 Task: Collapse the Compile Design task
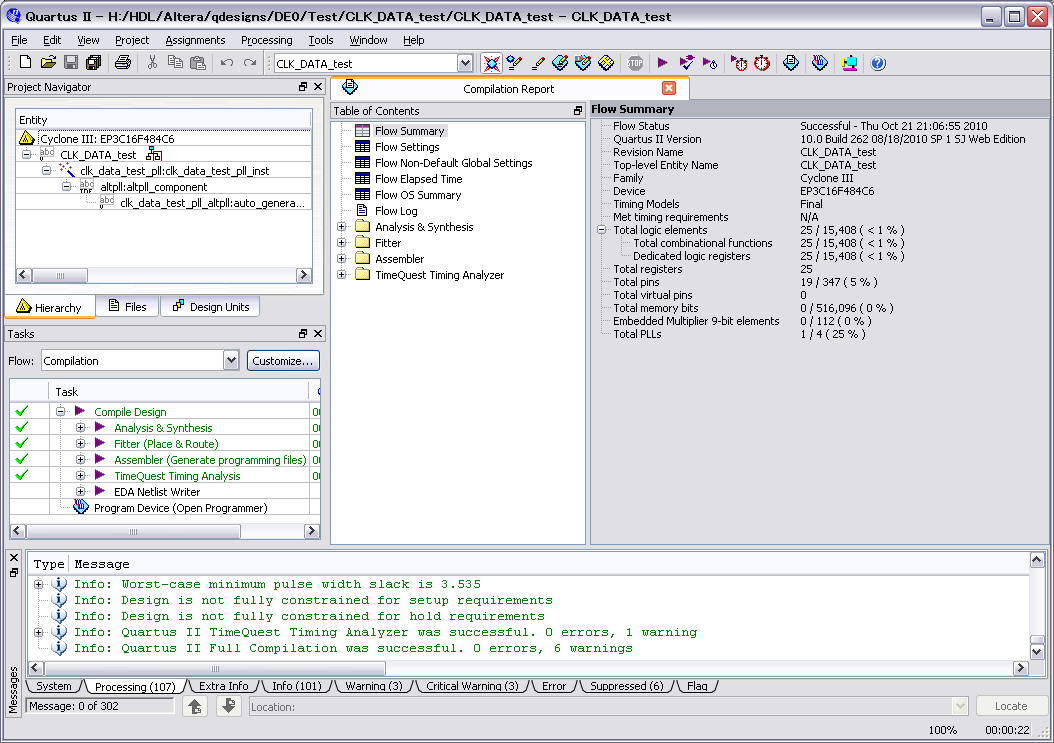[x=60, y=411]
